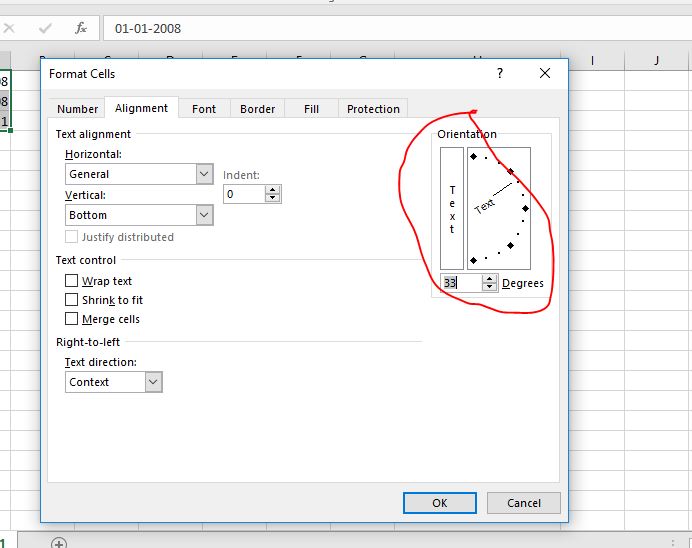Screen dimensions: 692x548
Task: Click the 45-degree upper diamond on dial
Action: (510, 171)
